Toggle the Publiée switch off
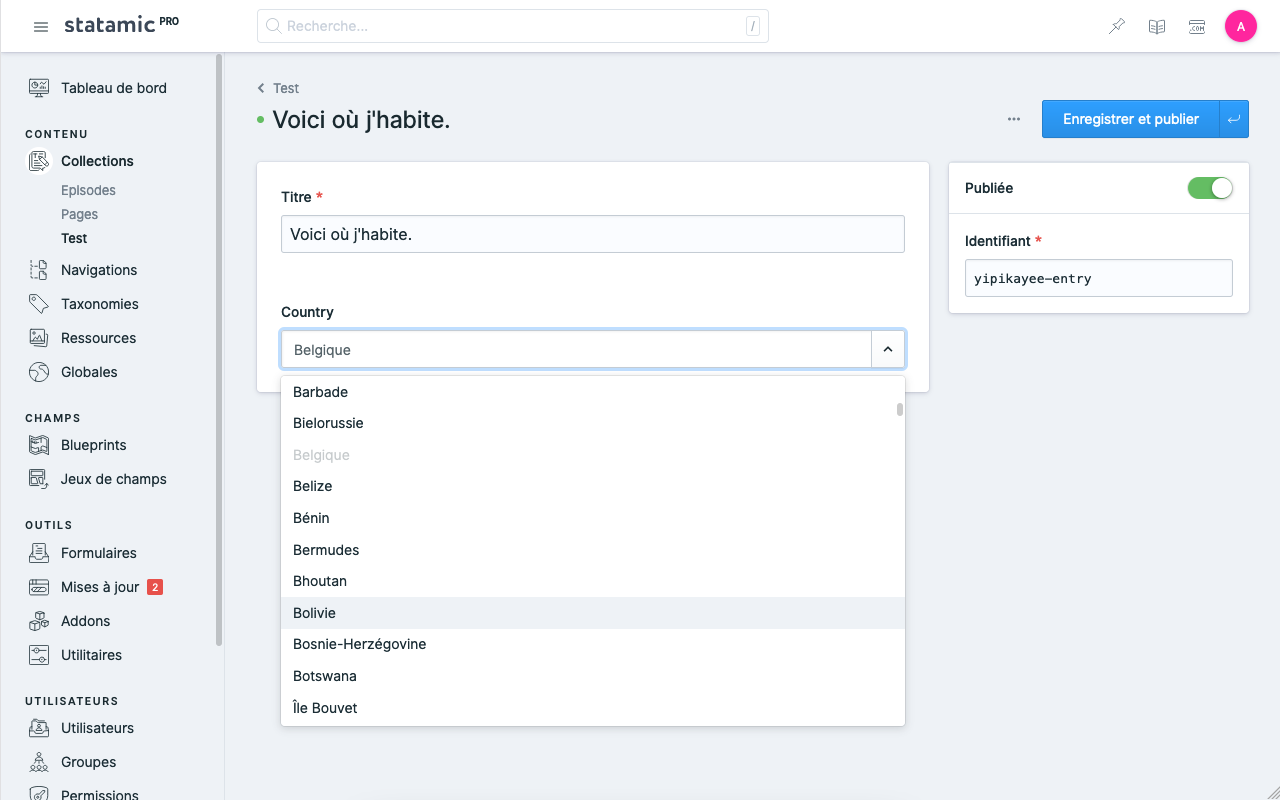The height and width of the screenshot is (800, 1280). [1210, 188]
